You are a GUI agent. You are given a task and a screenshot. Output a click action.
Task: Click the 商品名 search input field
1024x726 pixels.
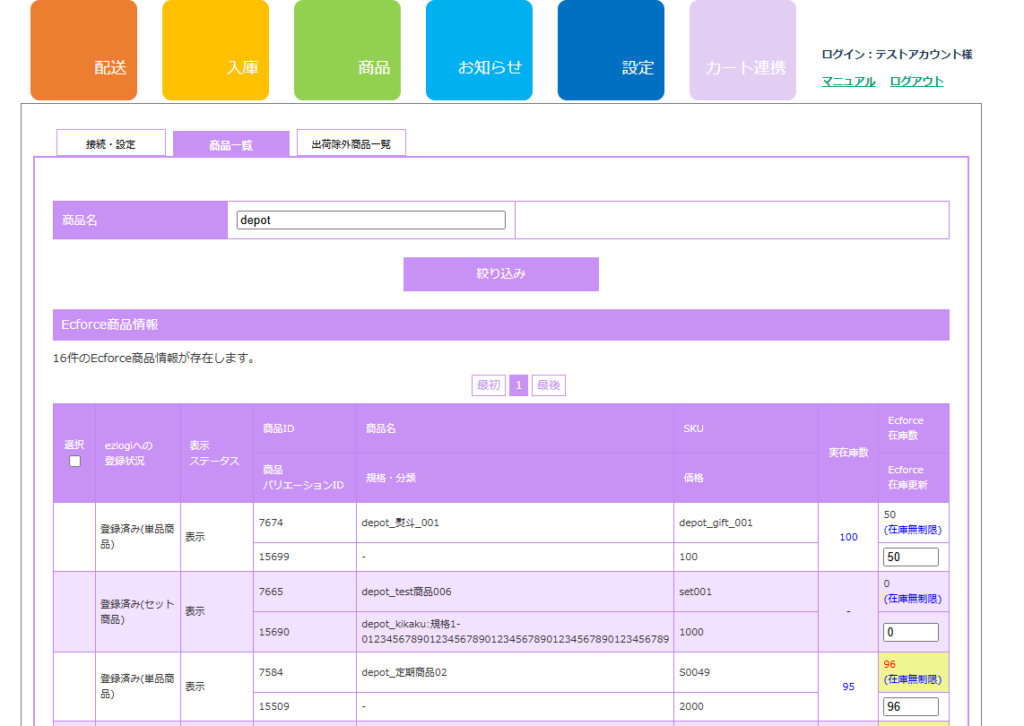click(371, 220)
